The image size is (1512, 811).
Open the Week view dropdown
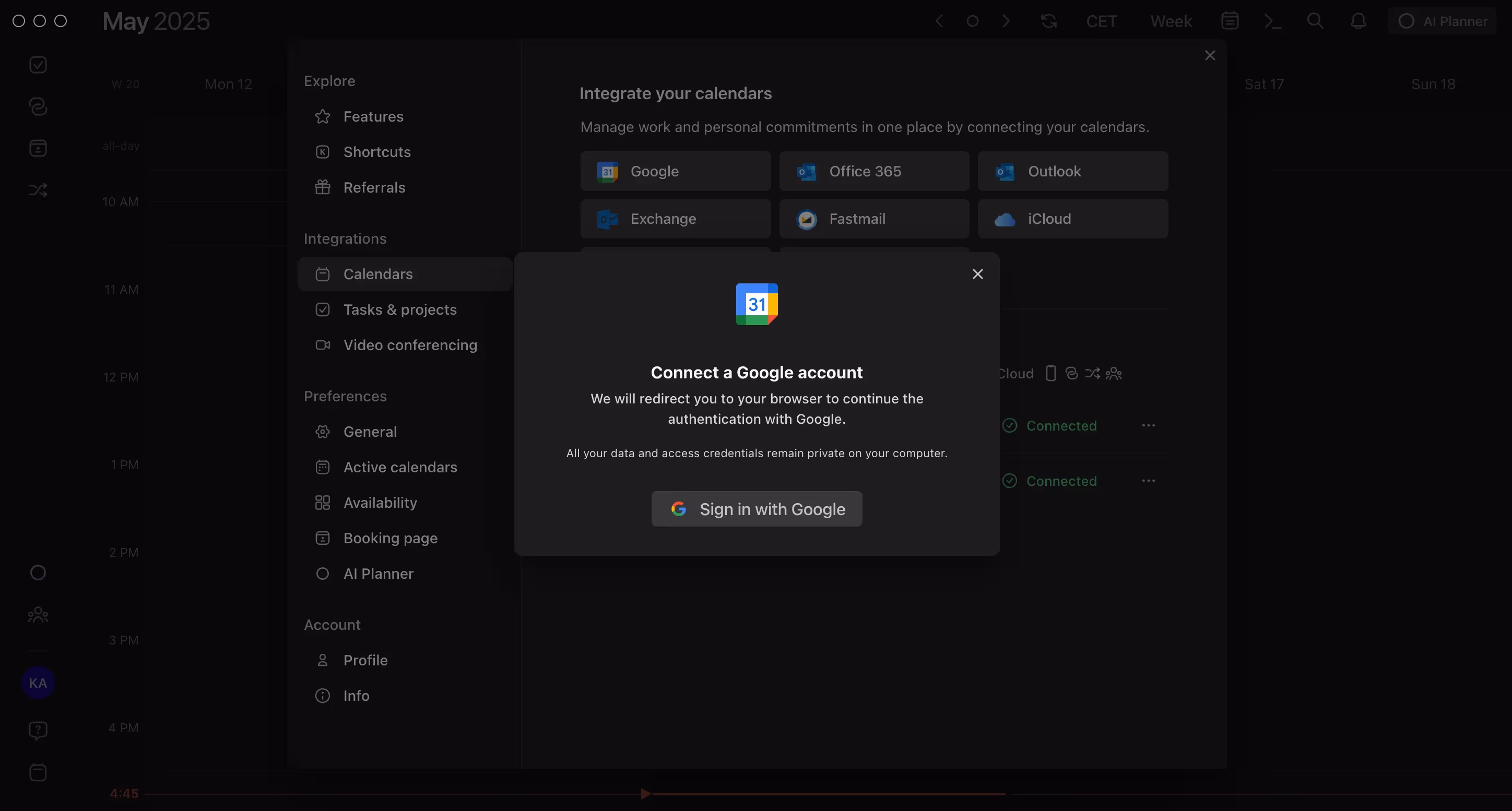1171,21
